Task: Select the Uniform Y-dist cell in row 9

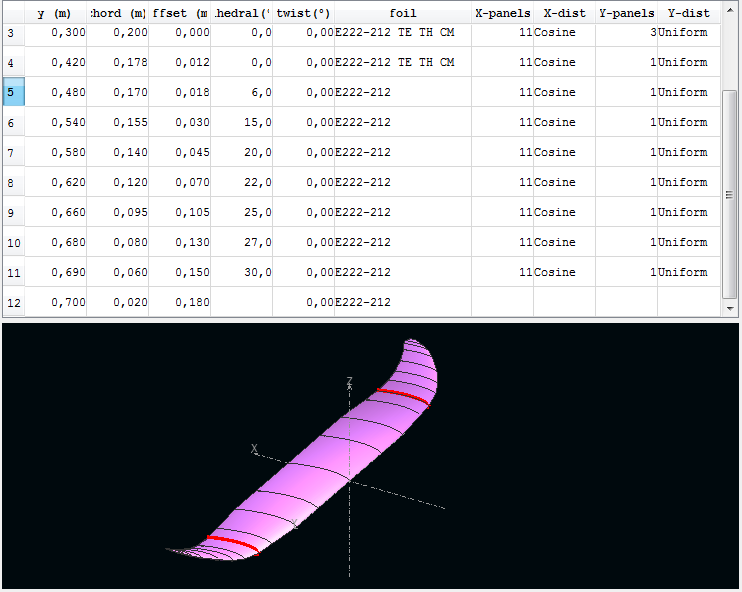Action: (688, 212)
